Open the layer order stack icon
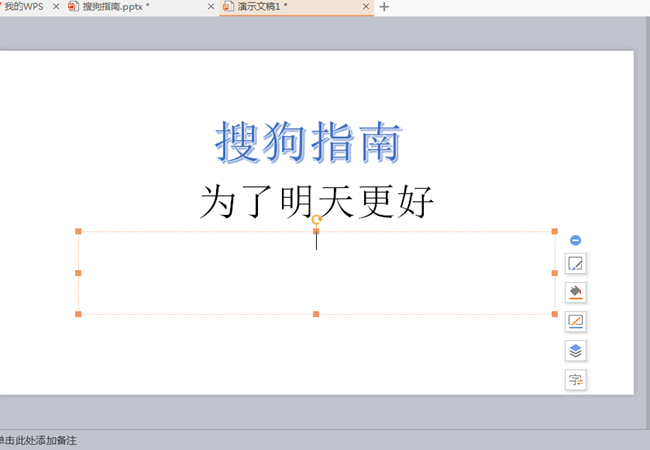The image size is (650, 450). click(x=576, y=351)
